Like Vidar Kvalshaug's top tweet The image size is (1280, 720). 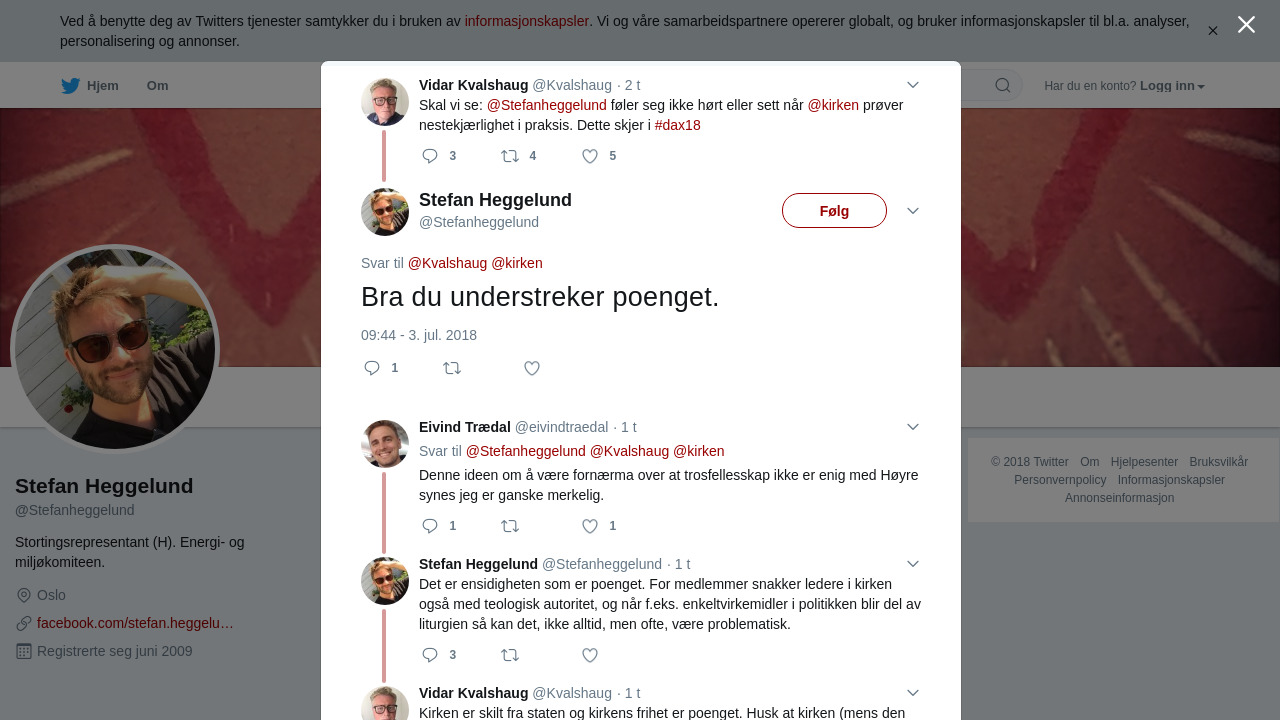590,156
